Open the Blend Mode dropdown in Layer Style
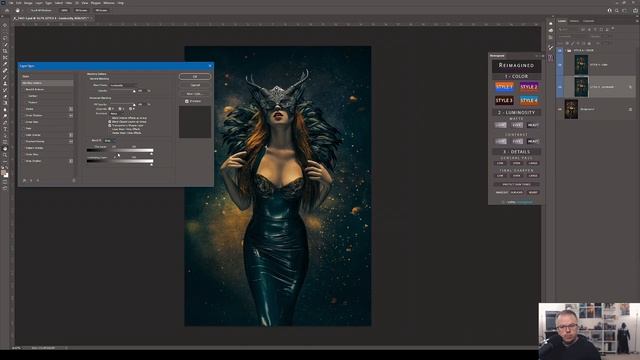The image size is (640, 360). [x=123, y=85]
